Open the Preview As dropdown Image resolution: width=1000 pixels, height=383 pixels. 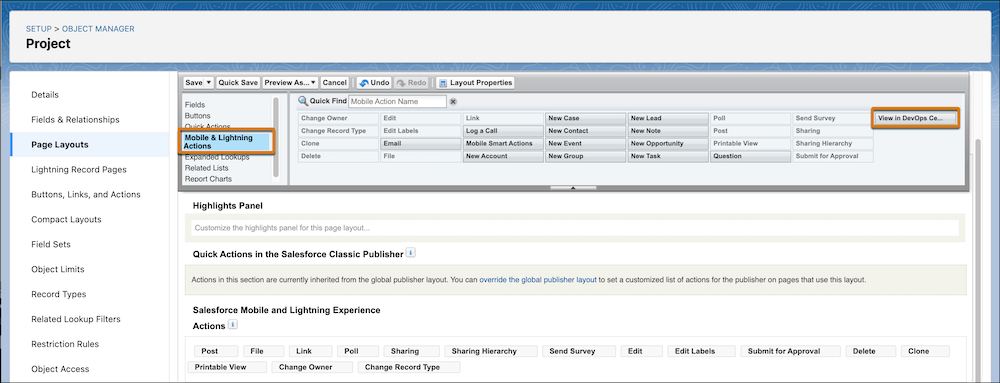click(290, 83)
